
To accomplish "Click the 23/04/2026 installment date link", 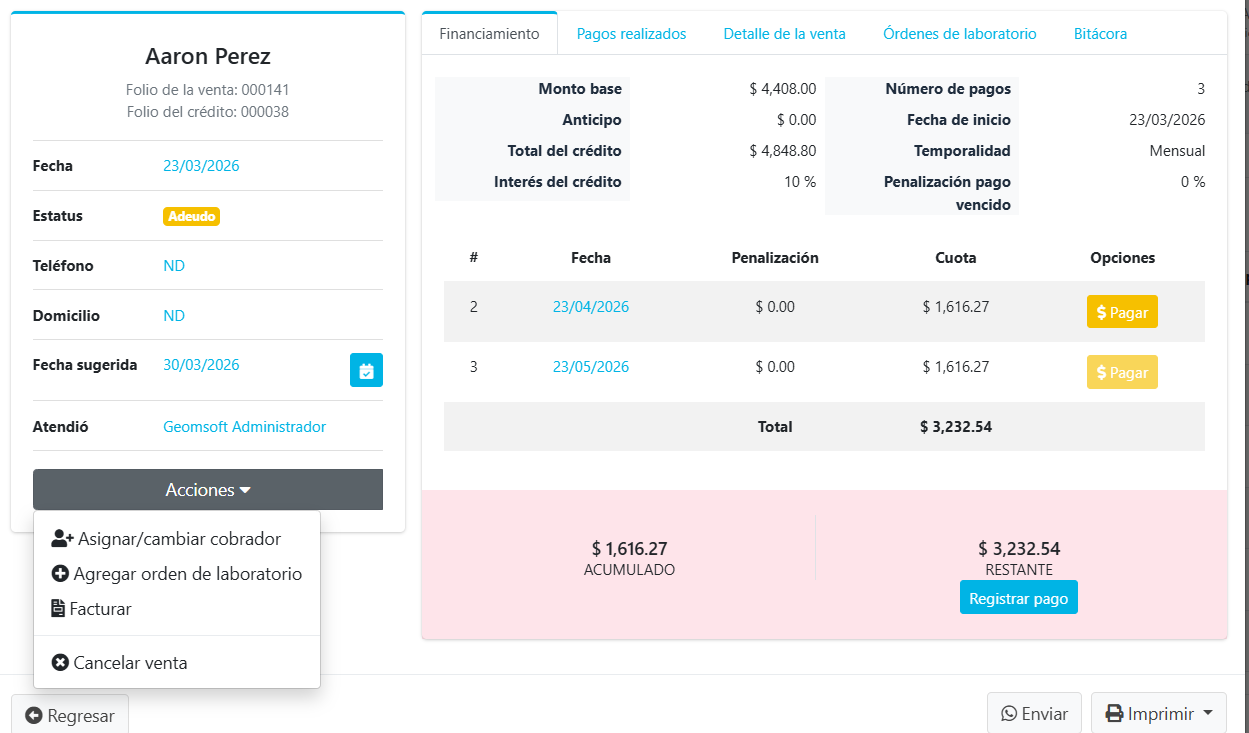I will (x=590, y=307).
